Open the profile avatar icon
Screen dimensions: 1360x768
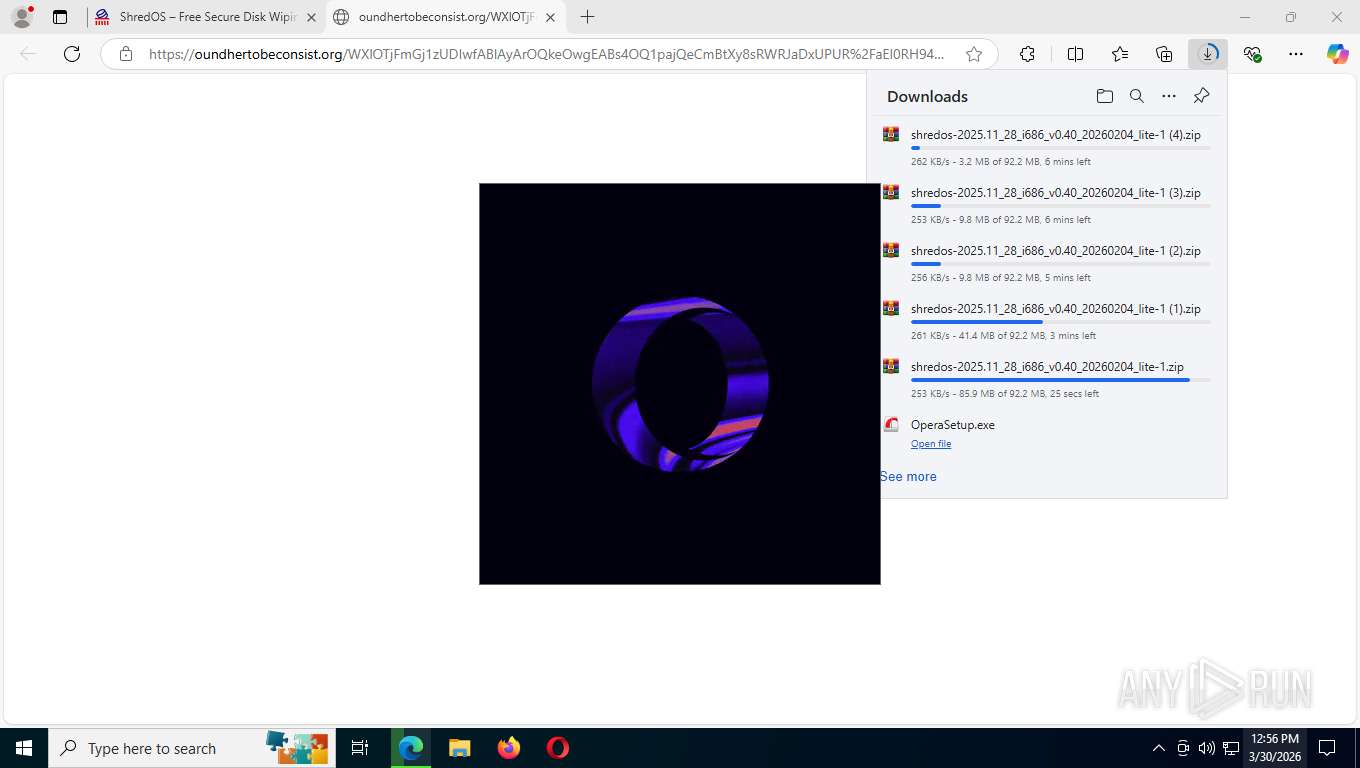click(x=22, y=17)
